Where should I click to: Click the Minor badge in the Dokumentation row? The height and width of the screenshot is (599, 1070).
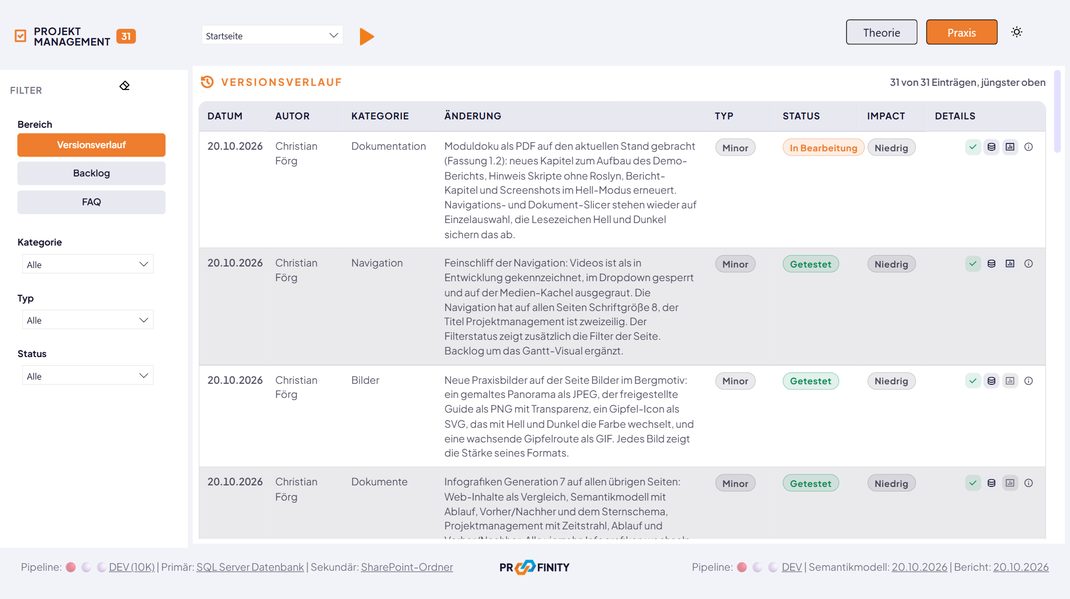pos(735,148)
